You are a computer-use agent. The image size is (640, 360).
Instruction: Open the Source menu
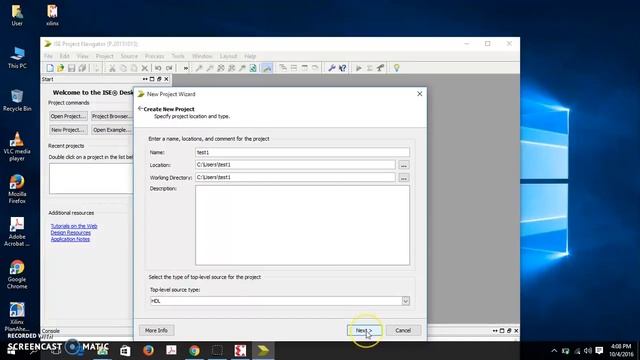click(129, 56)
